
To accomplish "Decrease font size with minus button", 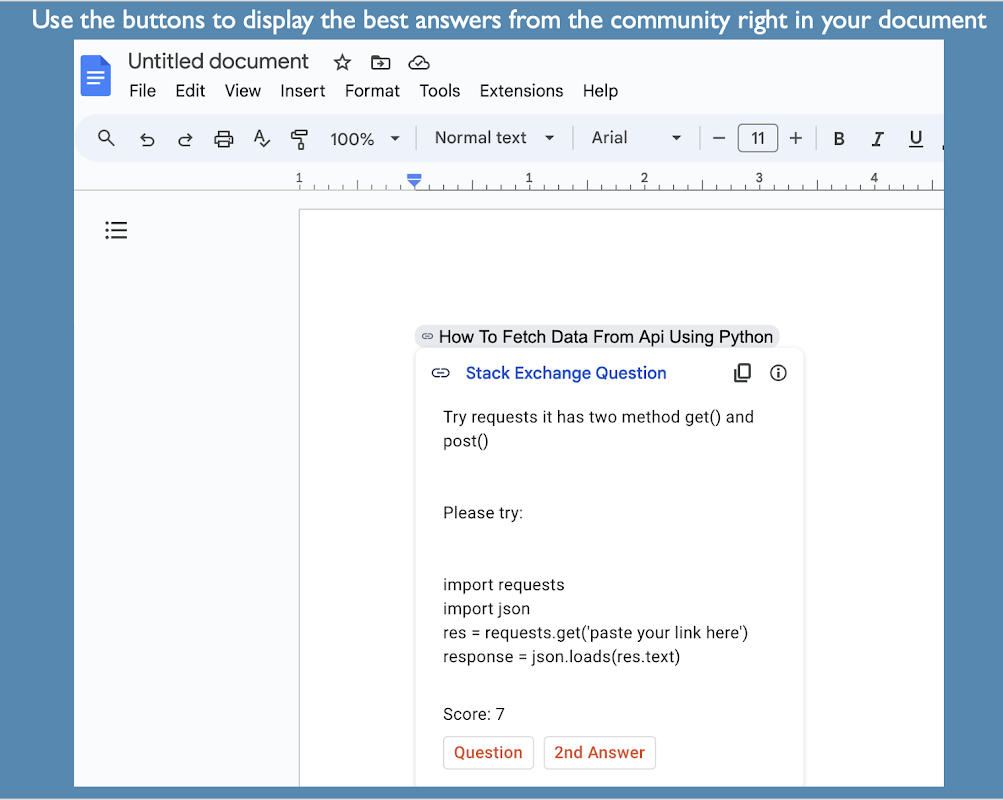I will coord(719,138).
